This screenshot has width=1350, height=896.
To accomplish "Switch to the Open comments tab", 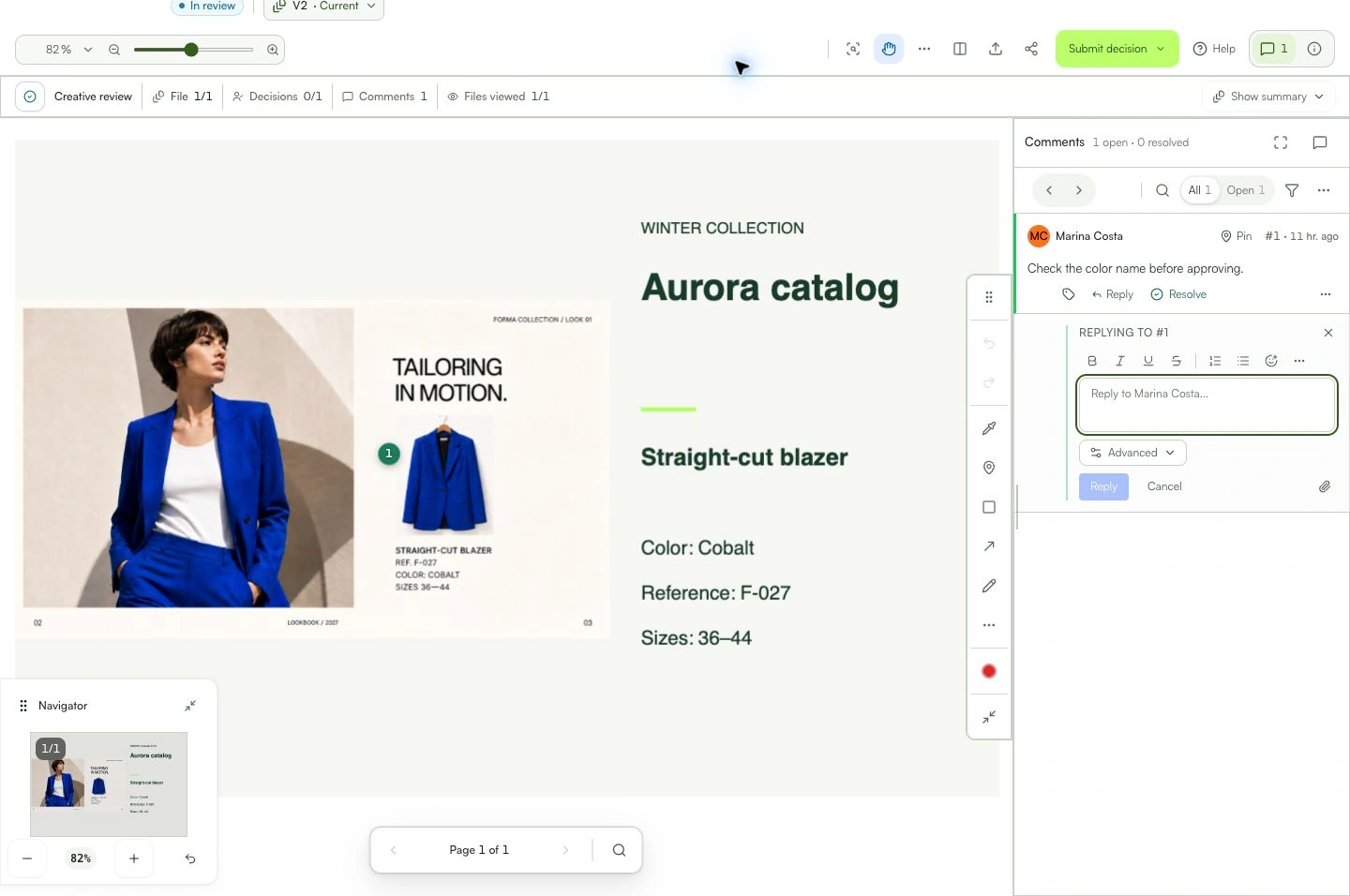I will [x=1245, y=190].
